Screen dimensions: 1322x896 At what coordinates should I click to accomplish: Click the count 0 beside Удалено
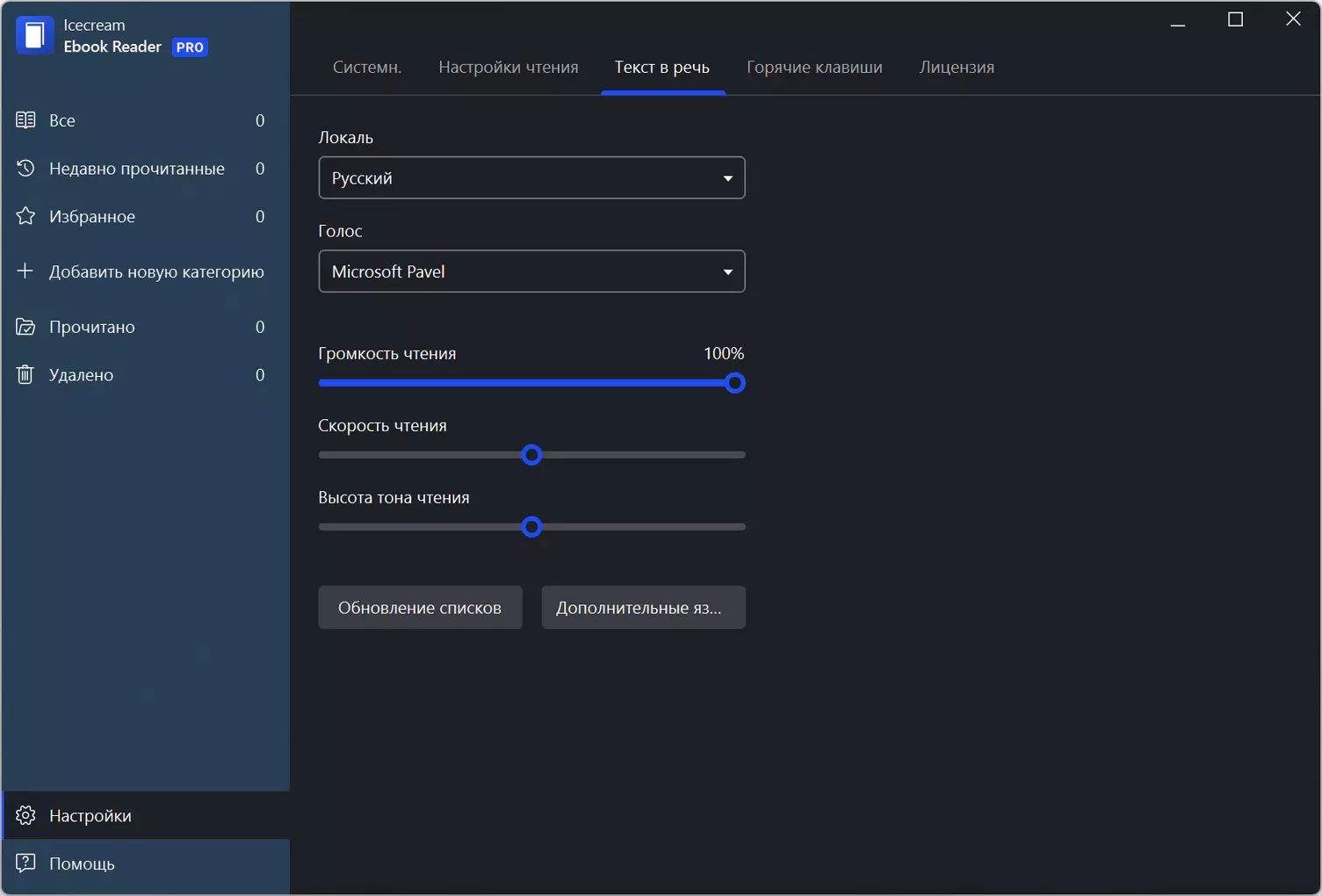[260, 375]
